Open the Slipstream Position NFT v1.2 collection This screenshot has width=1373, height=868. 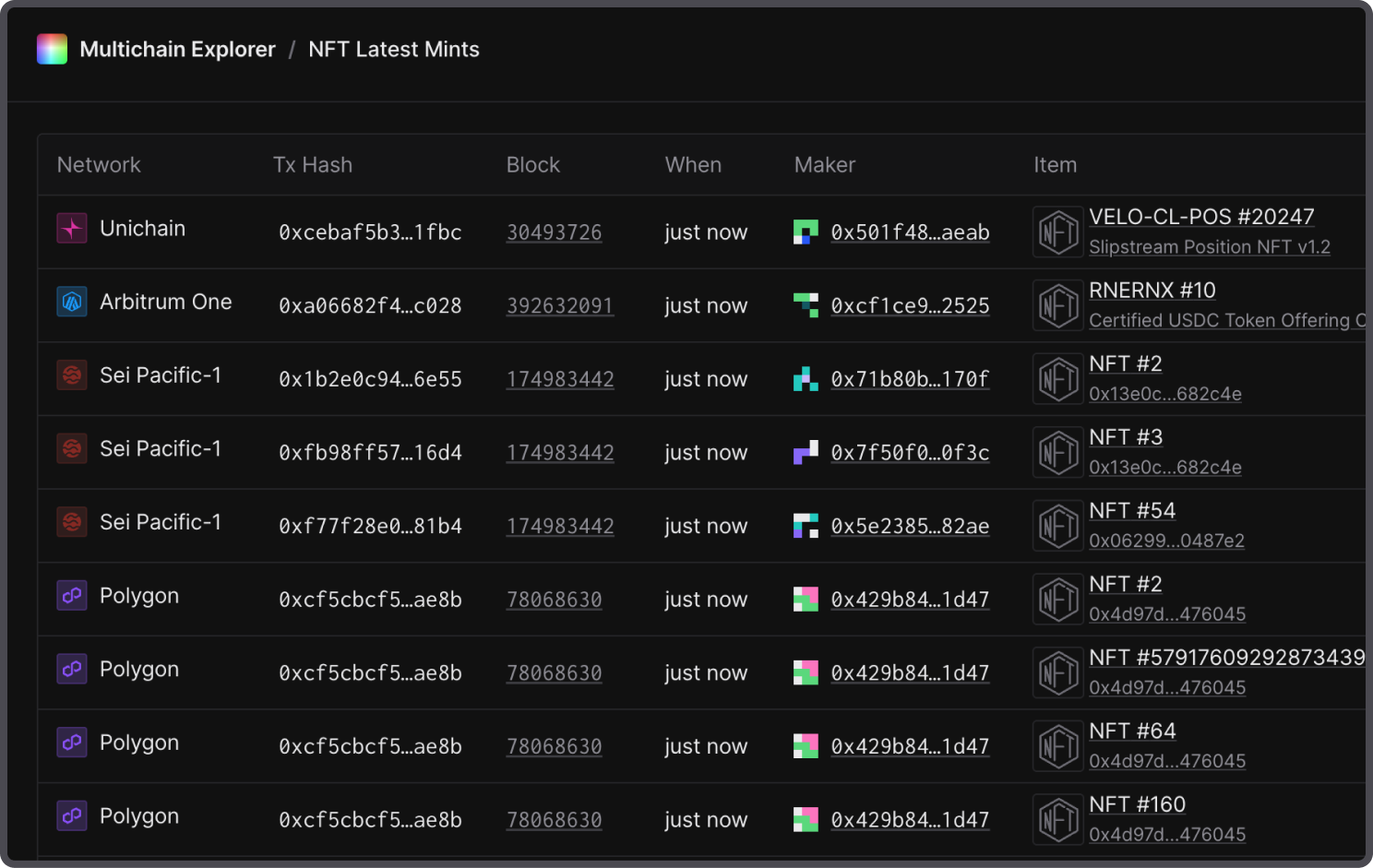click(x=1209, y=247)
